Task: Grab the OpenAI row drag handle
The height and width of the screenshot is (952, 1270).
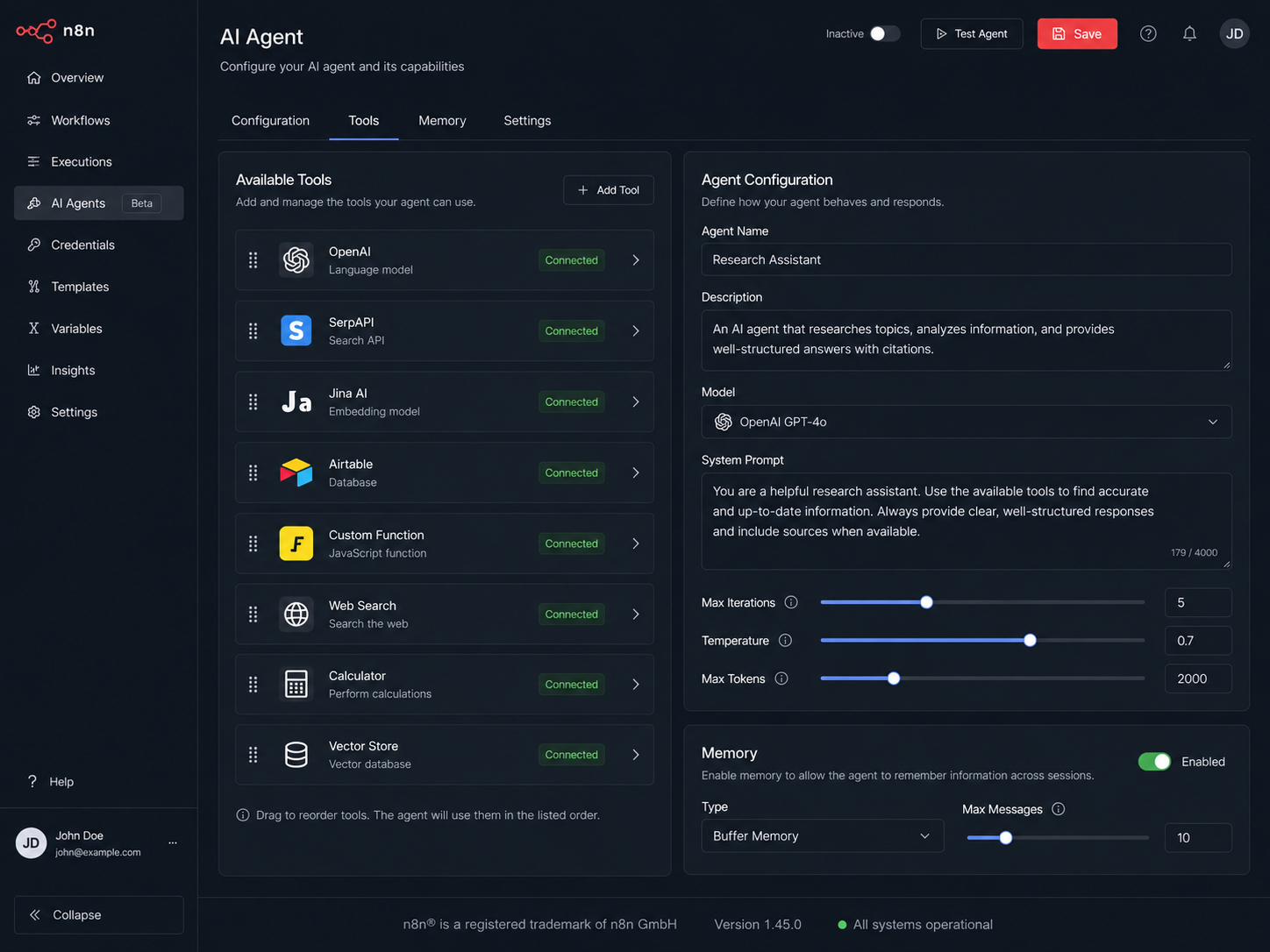Action: tap(253, 260)
